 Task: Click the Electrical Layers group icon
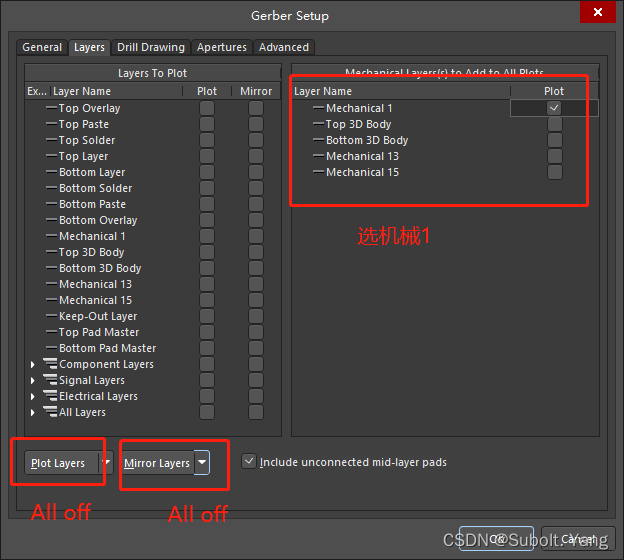tap(50, 396)
